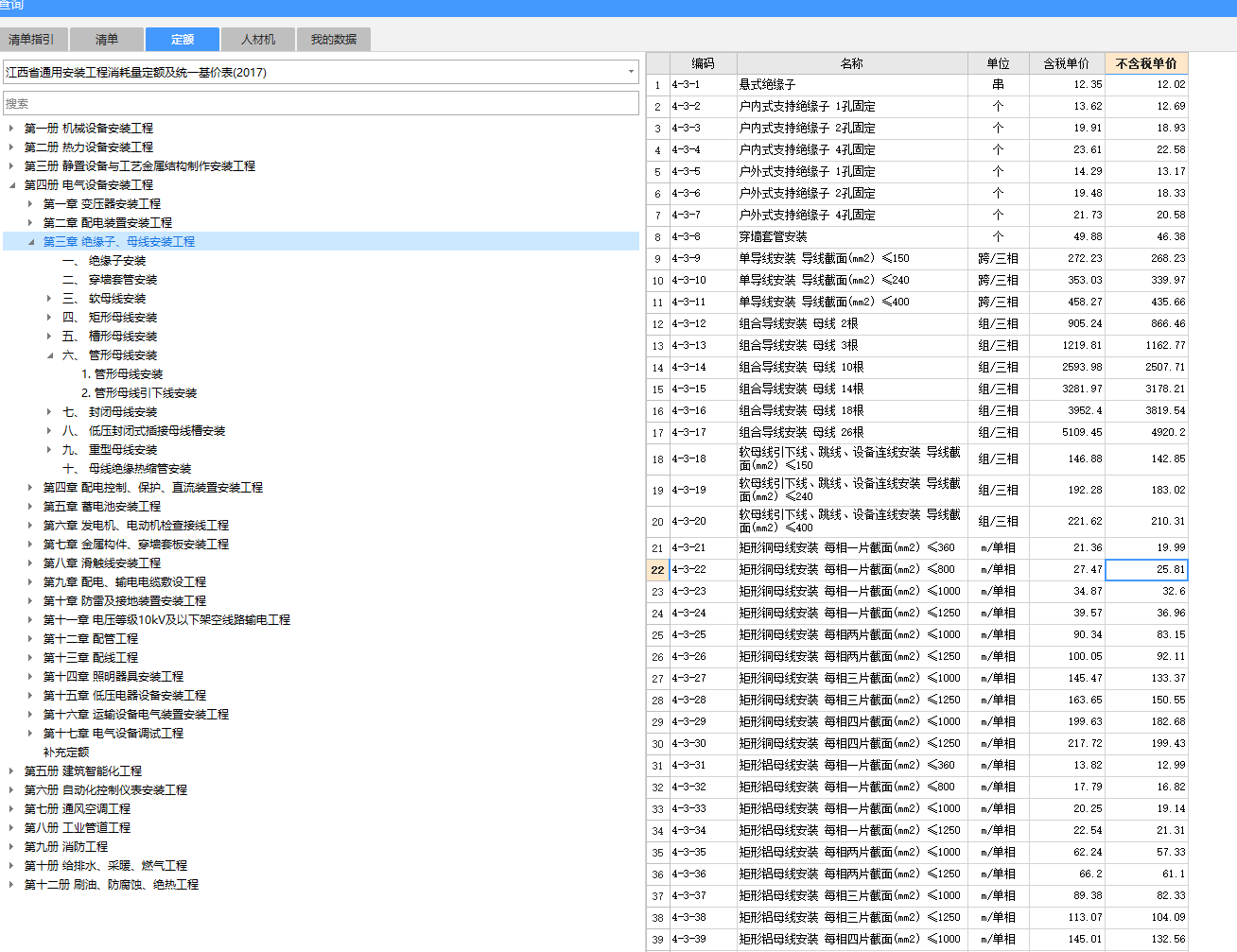Select 第十二章 配管工程
This screenshot has height=952, width=1237.
tap(90, 638)
